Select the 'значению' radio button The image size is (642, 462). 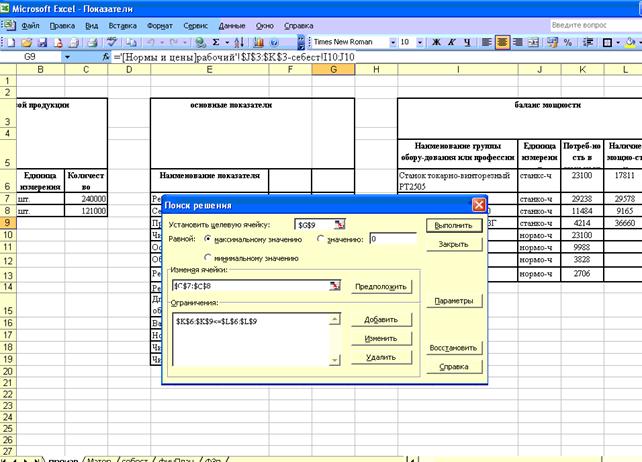point(321,239)
